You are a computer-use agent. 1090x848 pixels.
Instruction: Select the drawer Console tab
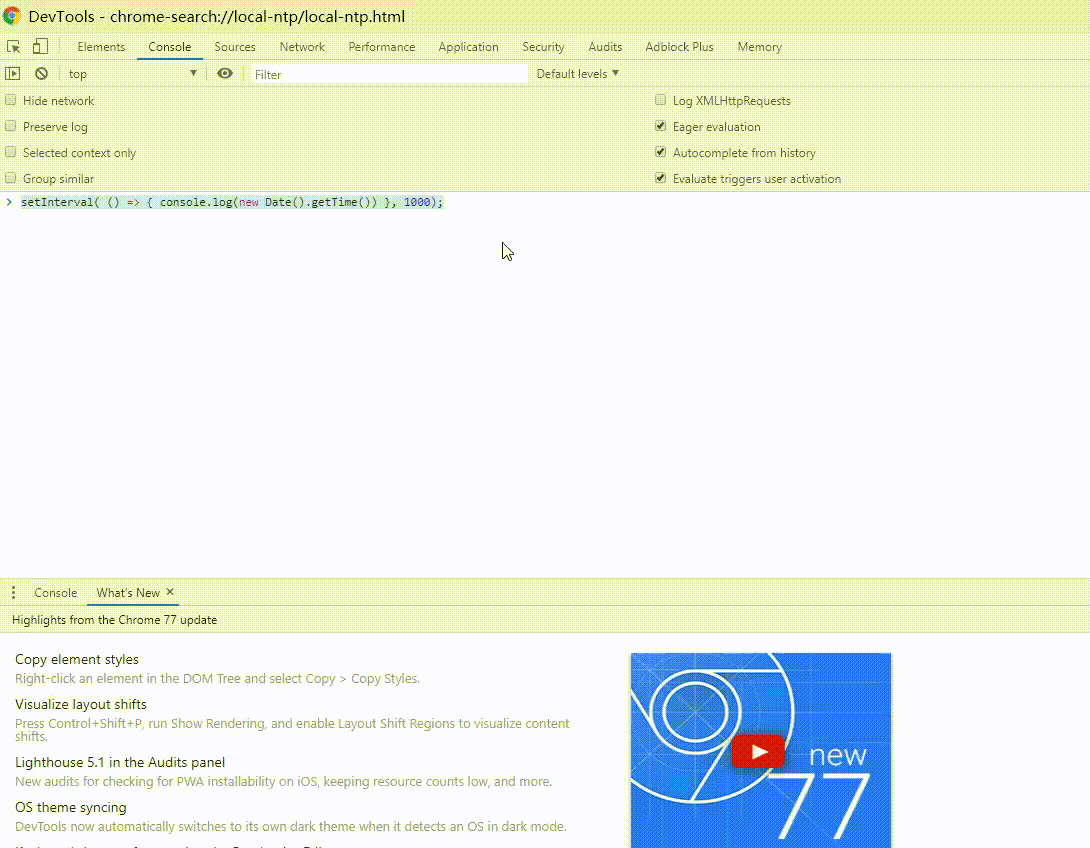(x=56, y=593)
